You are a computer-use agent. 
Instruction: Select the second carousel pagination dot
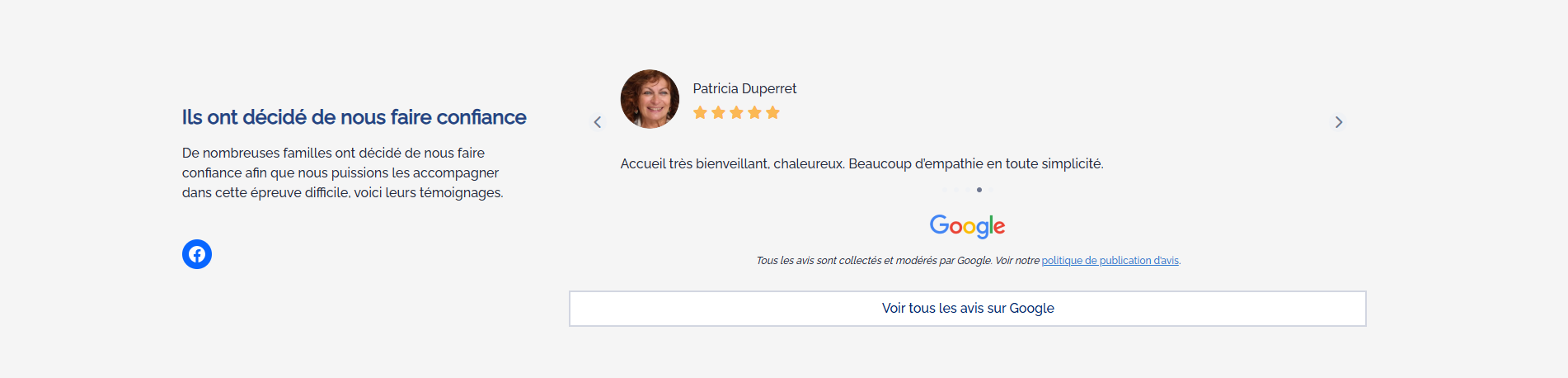pos(956,190)
